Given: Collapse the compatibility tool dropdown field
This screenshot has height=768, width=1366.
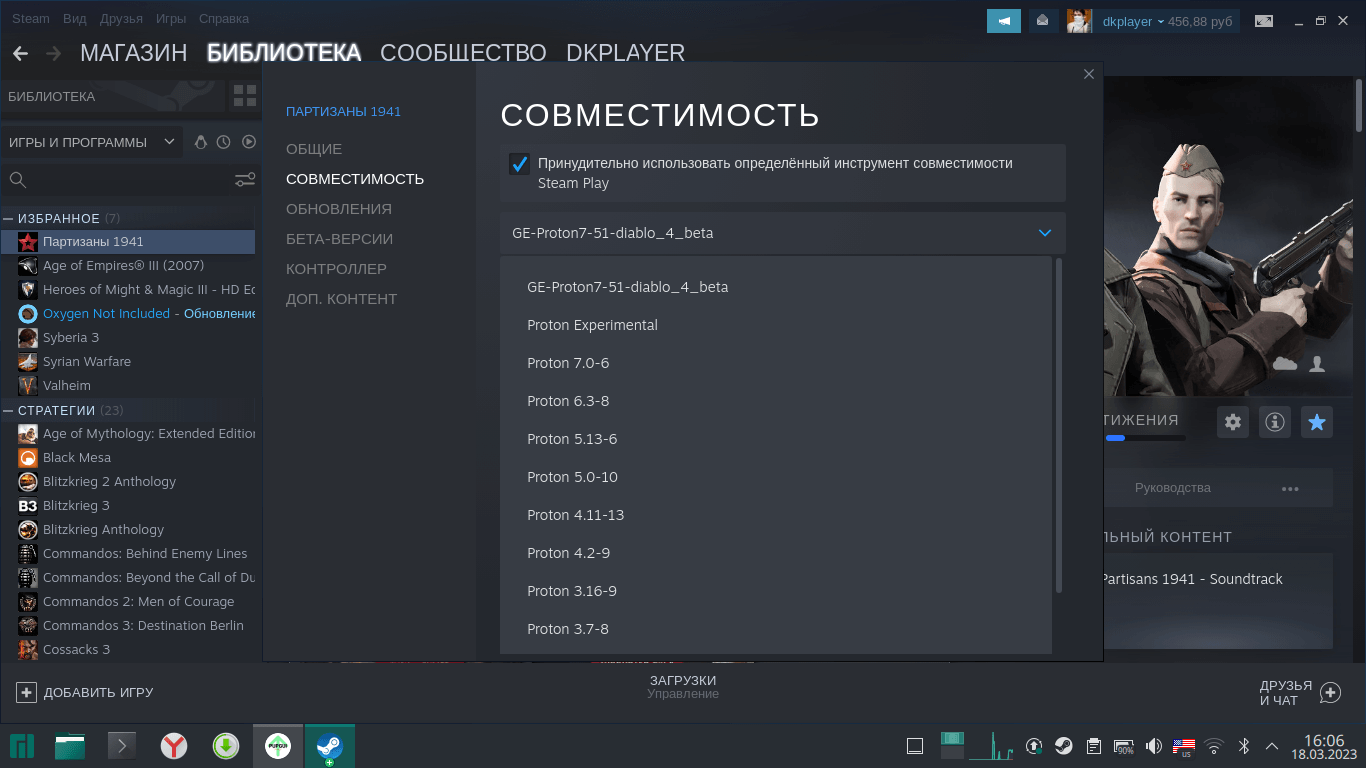Looking at the screenshot, I should click(x=783, y=233).
